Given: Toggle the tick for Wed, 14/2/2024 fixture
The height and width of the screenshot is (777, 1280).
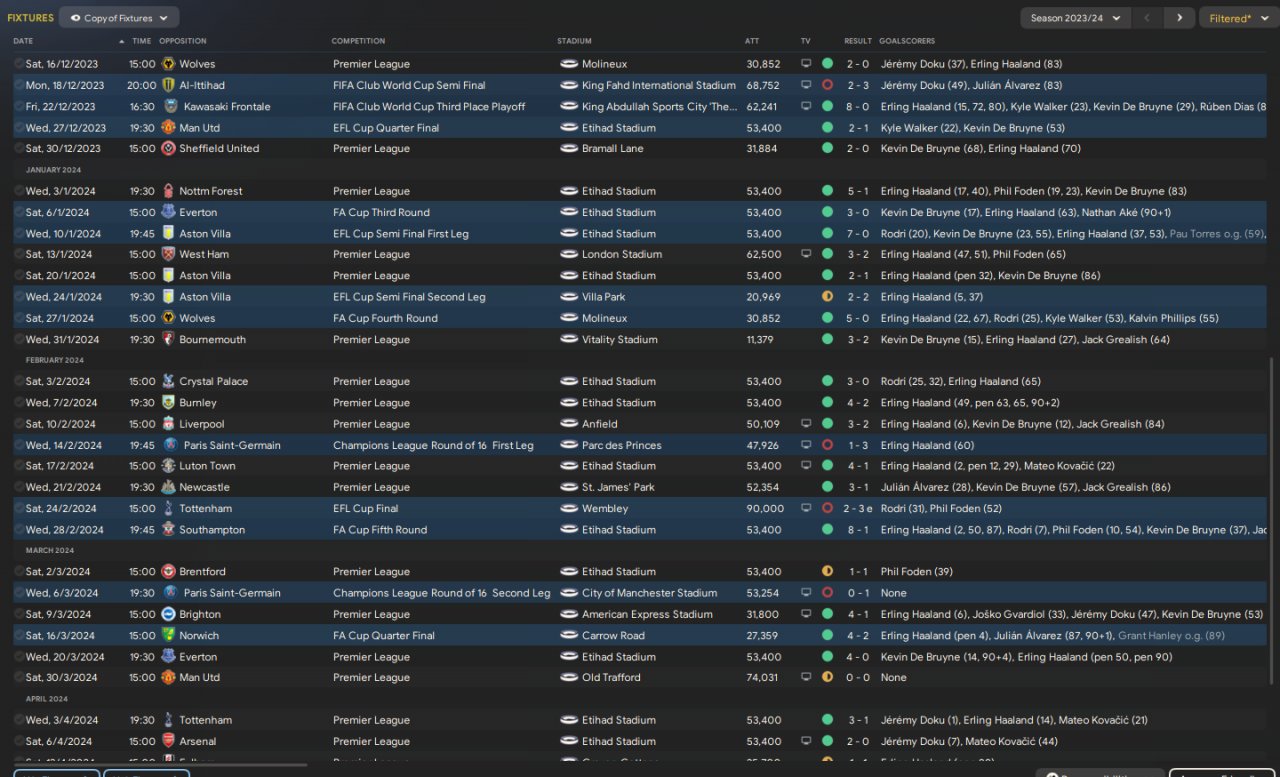Looking at the screenshot, I should point(19,445).
